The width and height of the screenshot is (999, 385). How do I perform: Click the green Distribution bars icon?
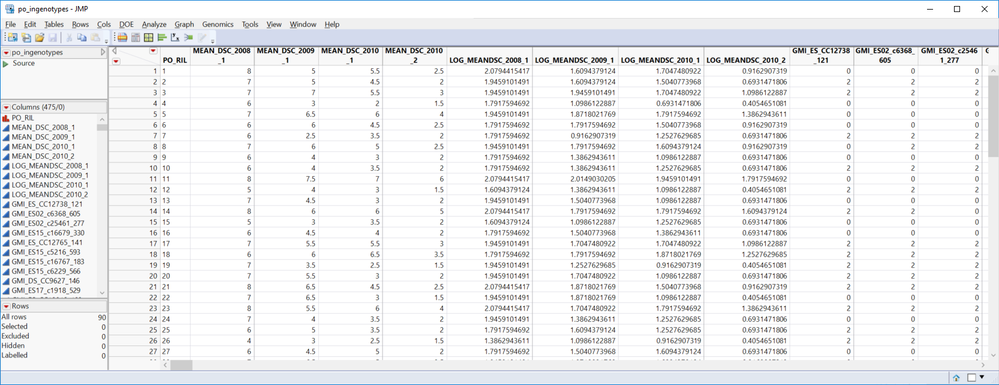tap(162, 38)
